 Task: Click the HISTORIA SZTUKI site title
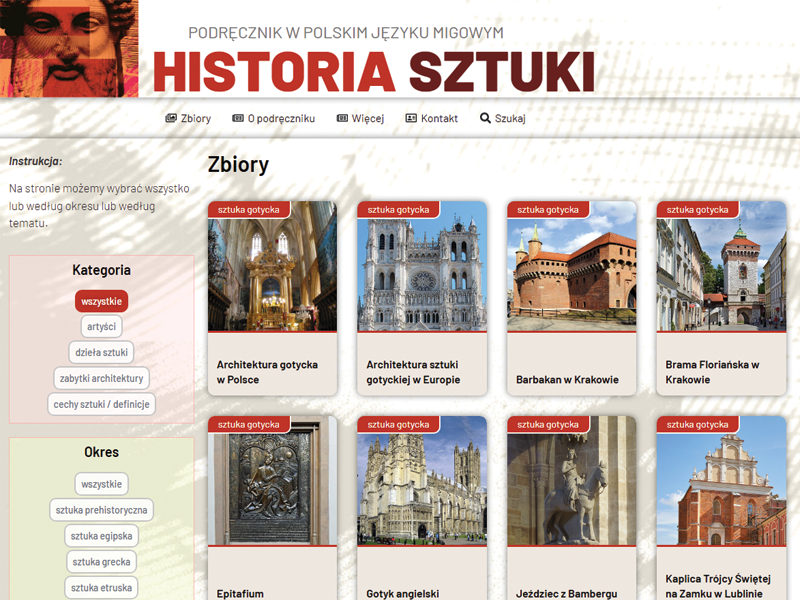pos(374,71)
